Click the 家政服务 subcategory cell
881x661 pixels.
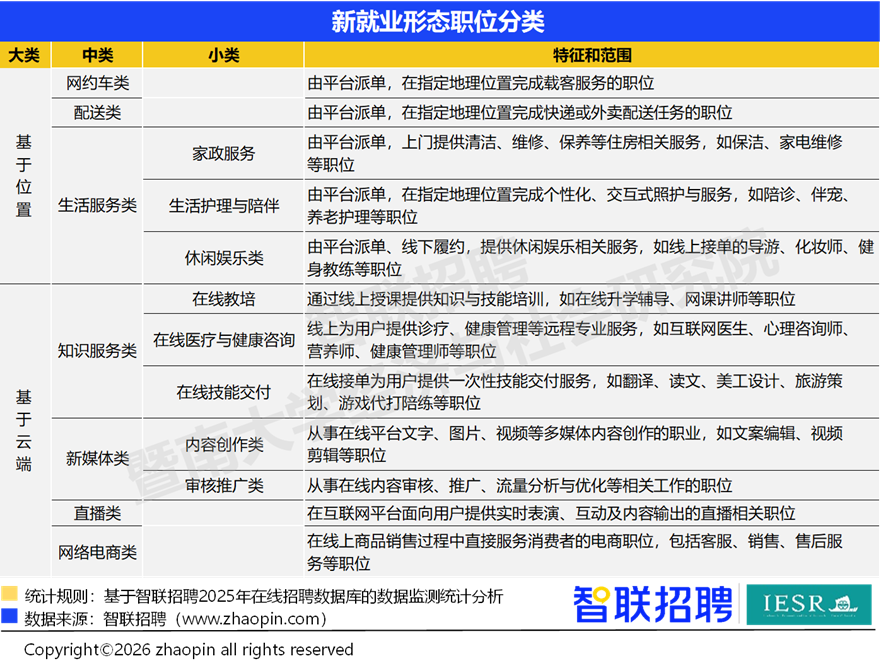[224, 154]
